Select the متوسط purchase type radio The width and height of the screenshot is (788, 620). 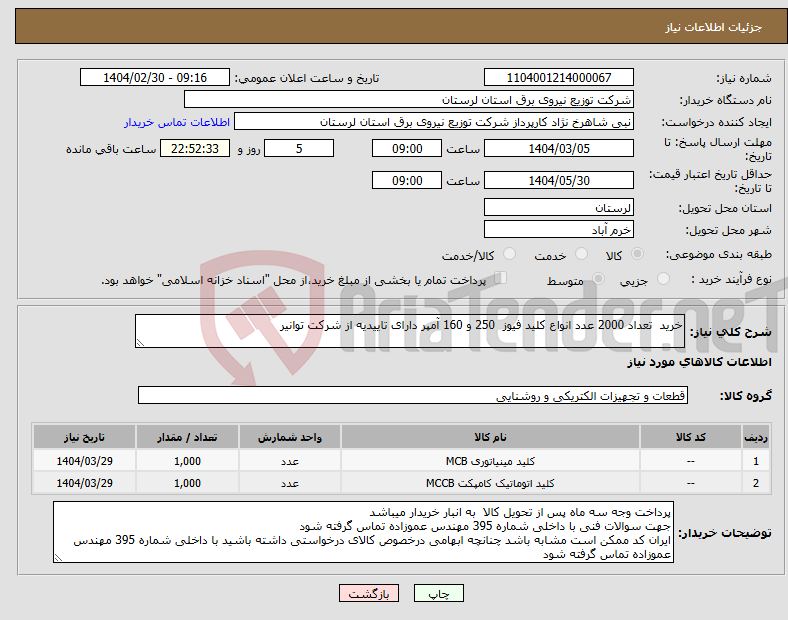[x=599, y=279]
